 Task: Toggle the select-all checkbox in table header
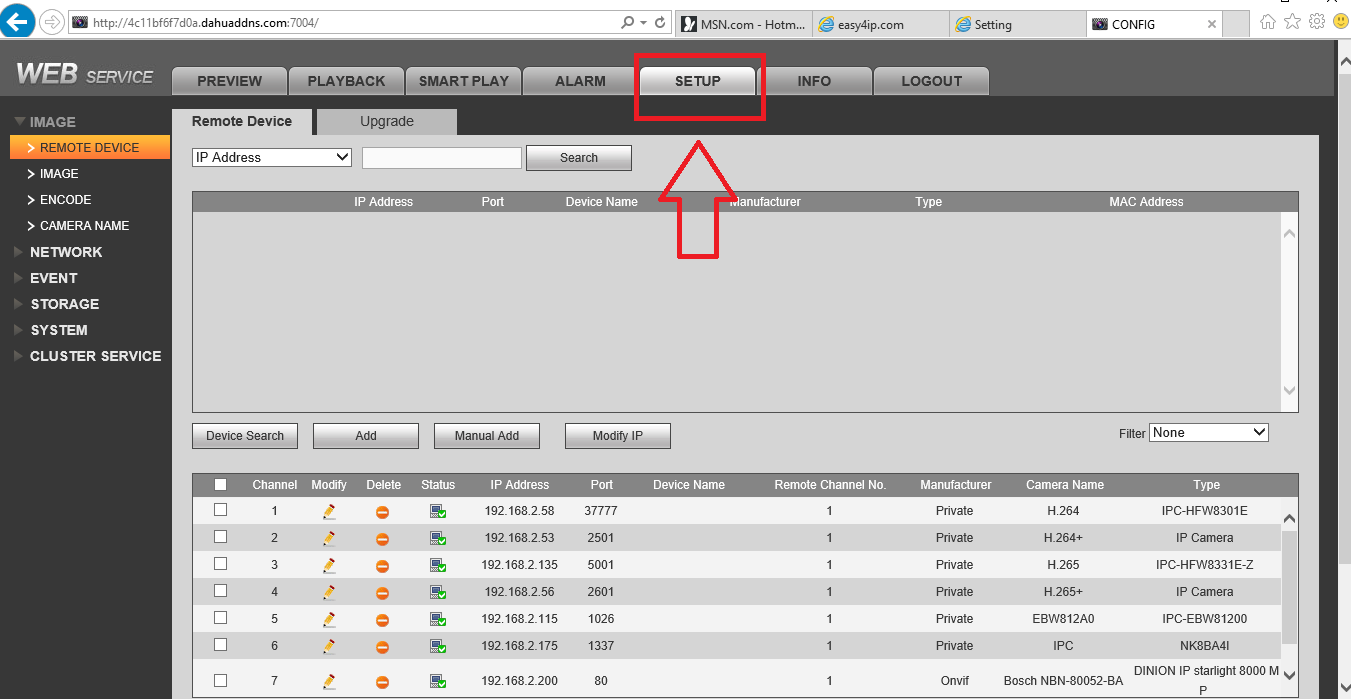[221, 485]
